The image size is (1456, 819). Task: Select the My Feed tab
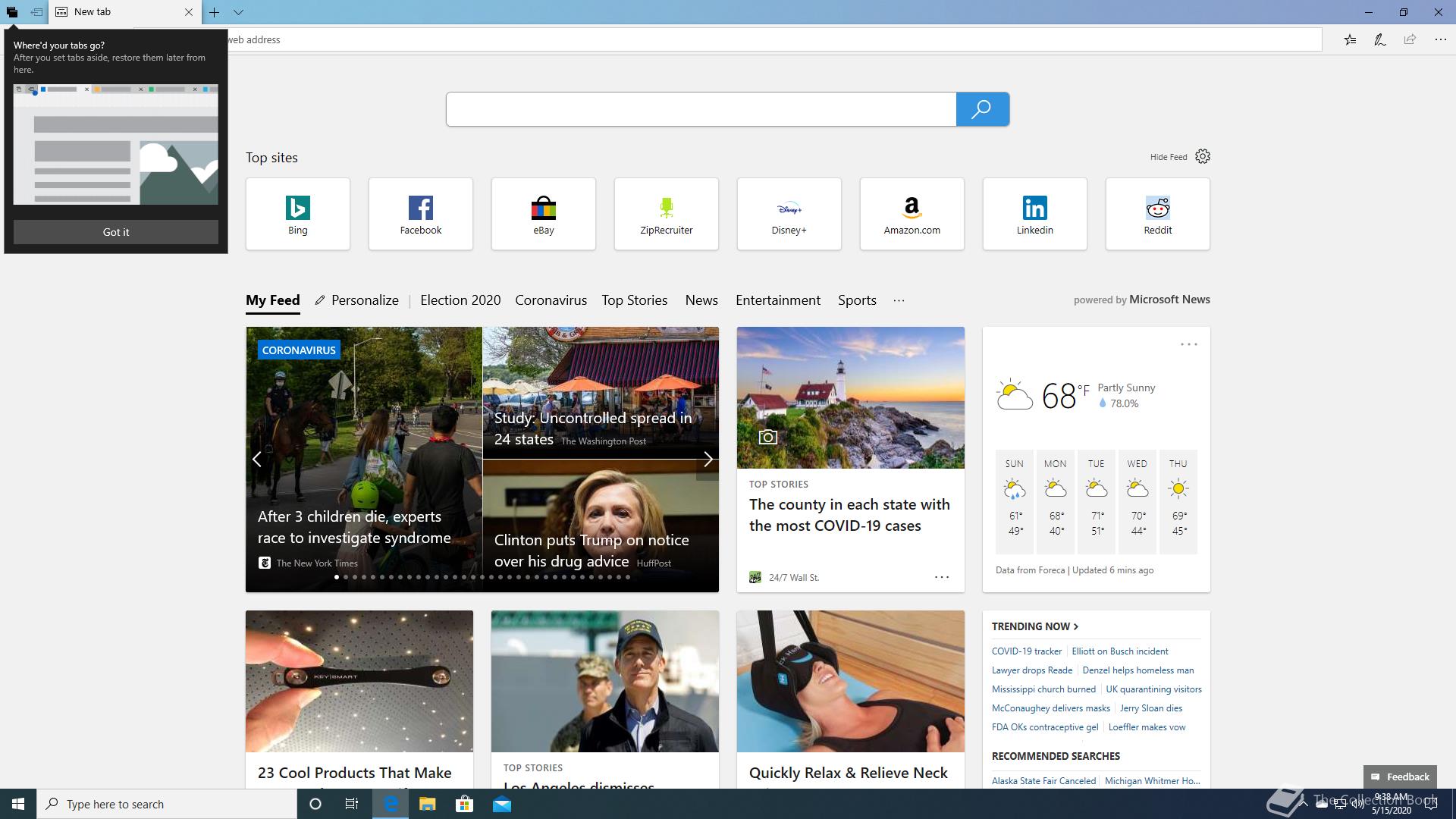tap(273, 300)
